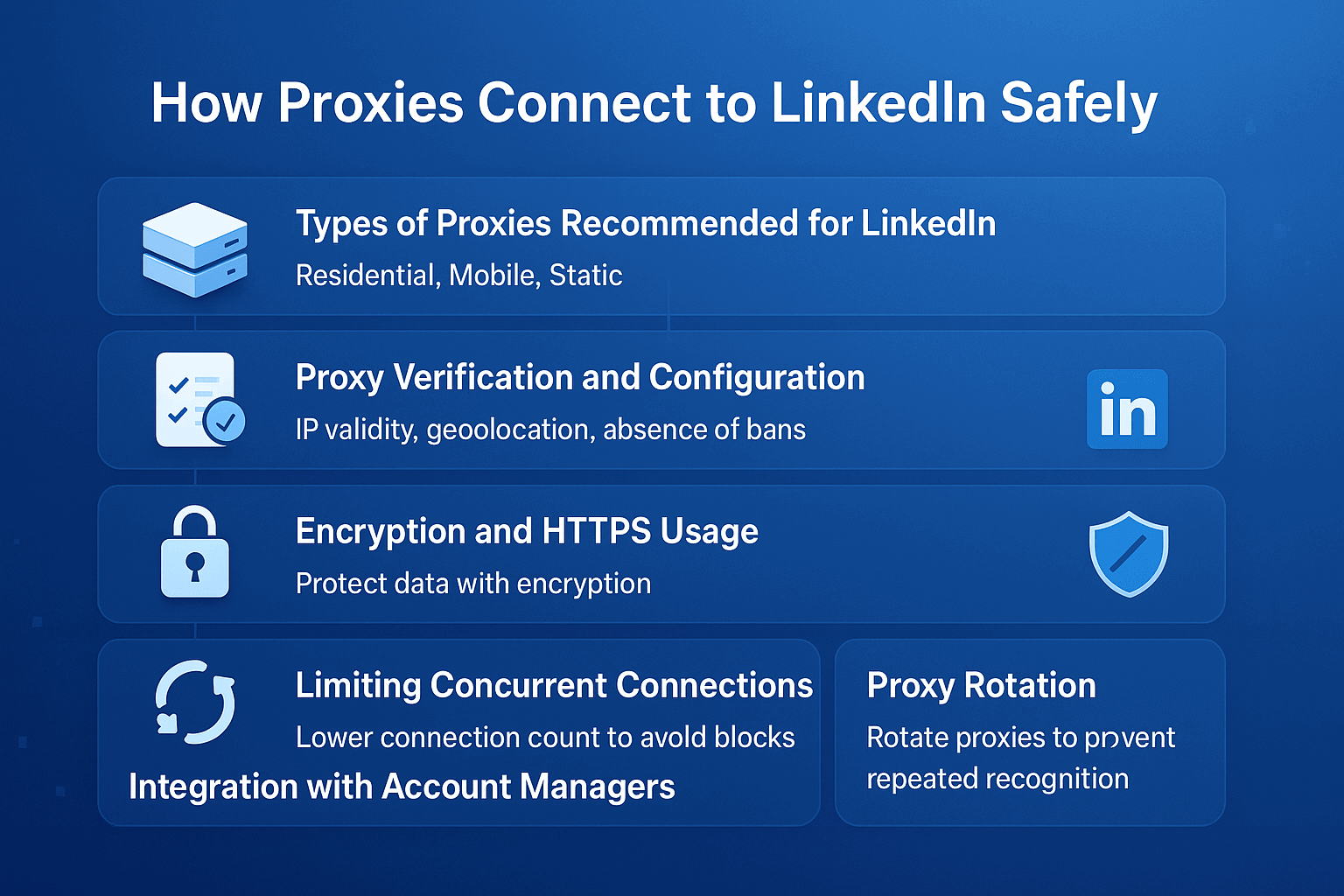This screenshot has width=1344, height=896.
Task: Select 'Types of Proxies Recommended for LinkedIn' heading
Action: pos(646,224)
